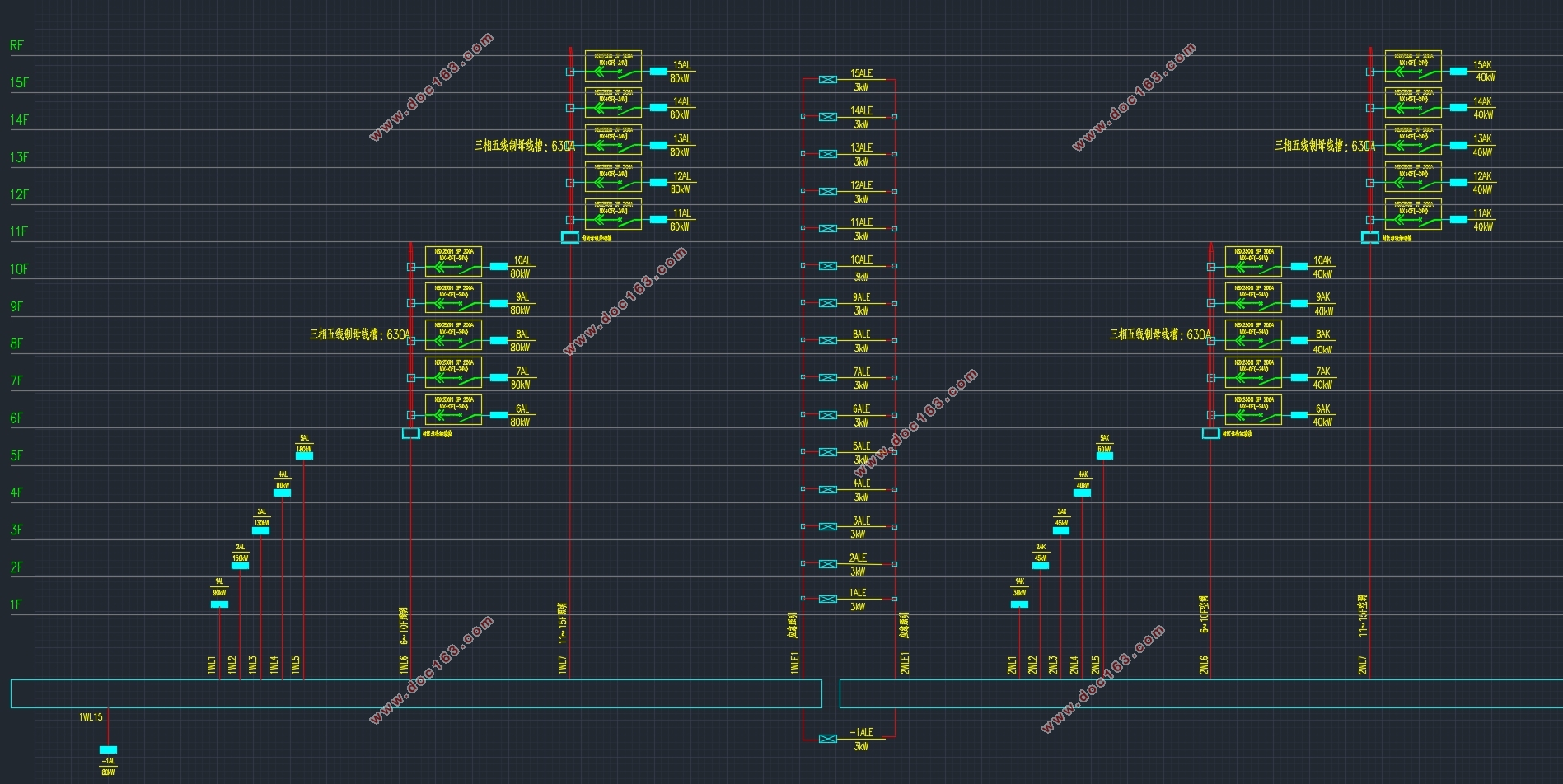
Task: Pick the 9ALE panel label
Action: click(861, 296)
